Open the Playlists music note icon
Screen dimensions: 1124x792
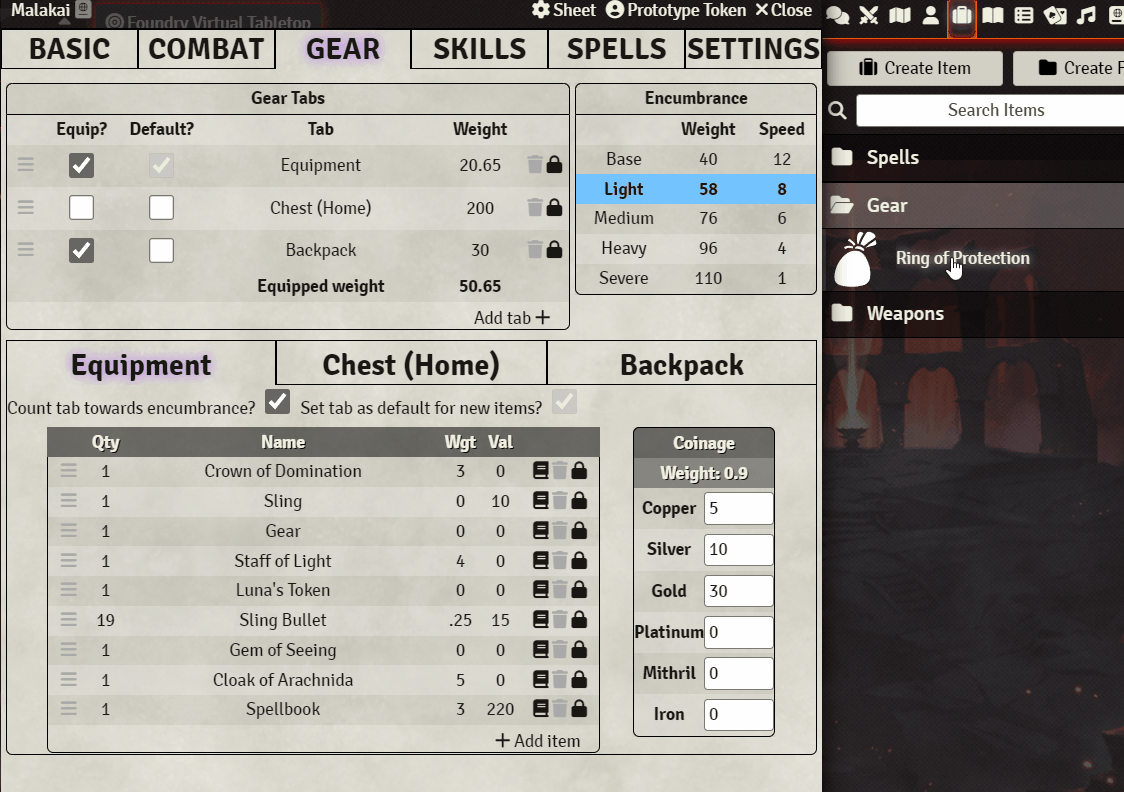tap(1086, 15)
